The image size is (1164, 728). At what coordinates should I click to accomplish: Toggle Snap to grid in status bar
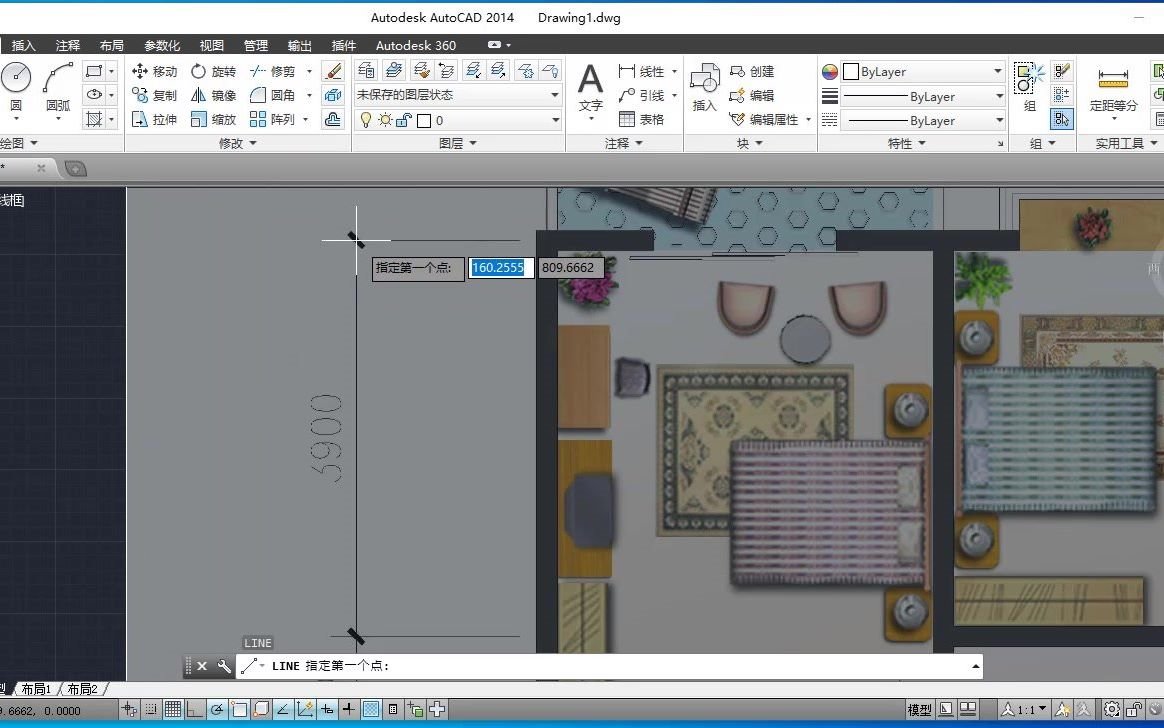click(150, 709)
